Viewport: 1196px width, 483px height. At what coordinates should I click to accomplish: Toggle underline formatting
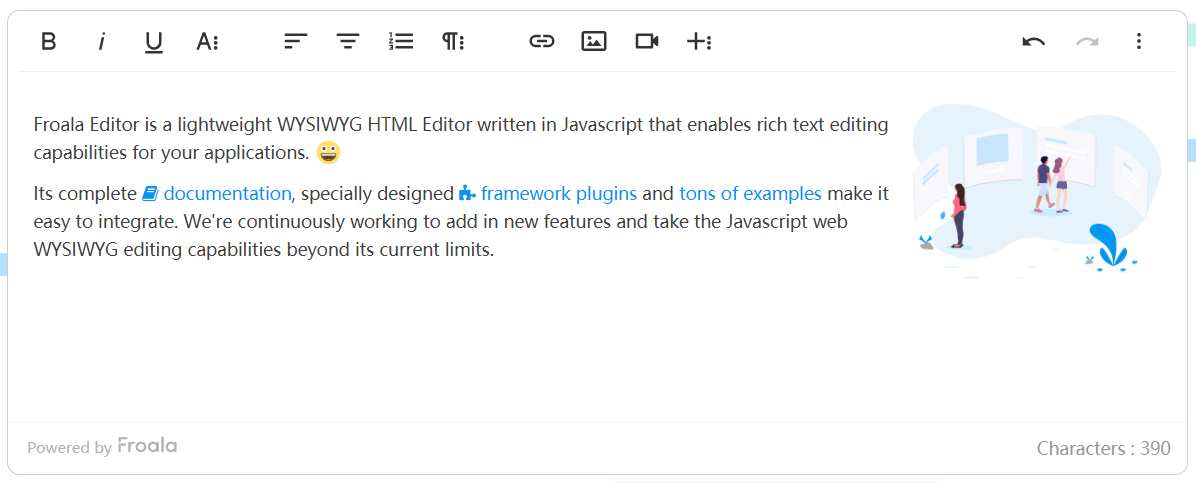(154, 42)
